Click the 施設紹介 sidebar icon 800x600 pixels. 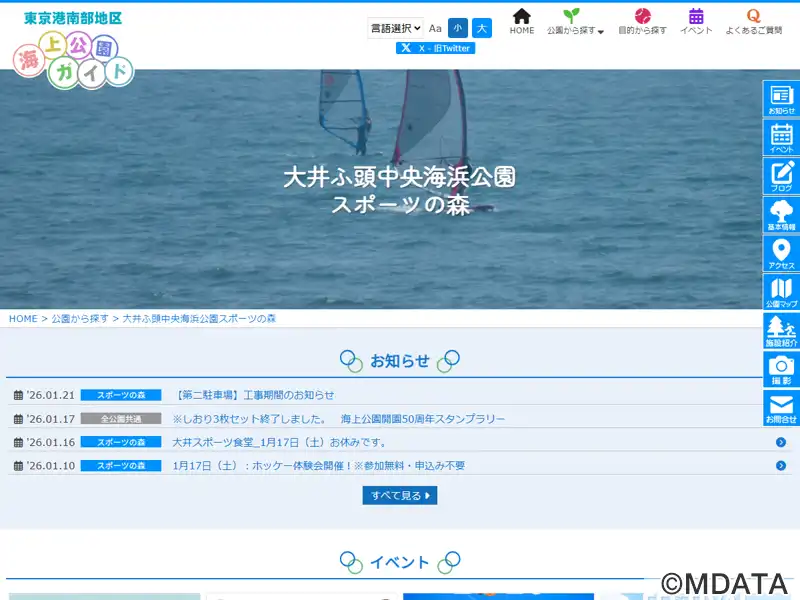tap(781, 331)
